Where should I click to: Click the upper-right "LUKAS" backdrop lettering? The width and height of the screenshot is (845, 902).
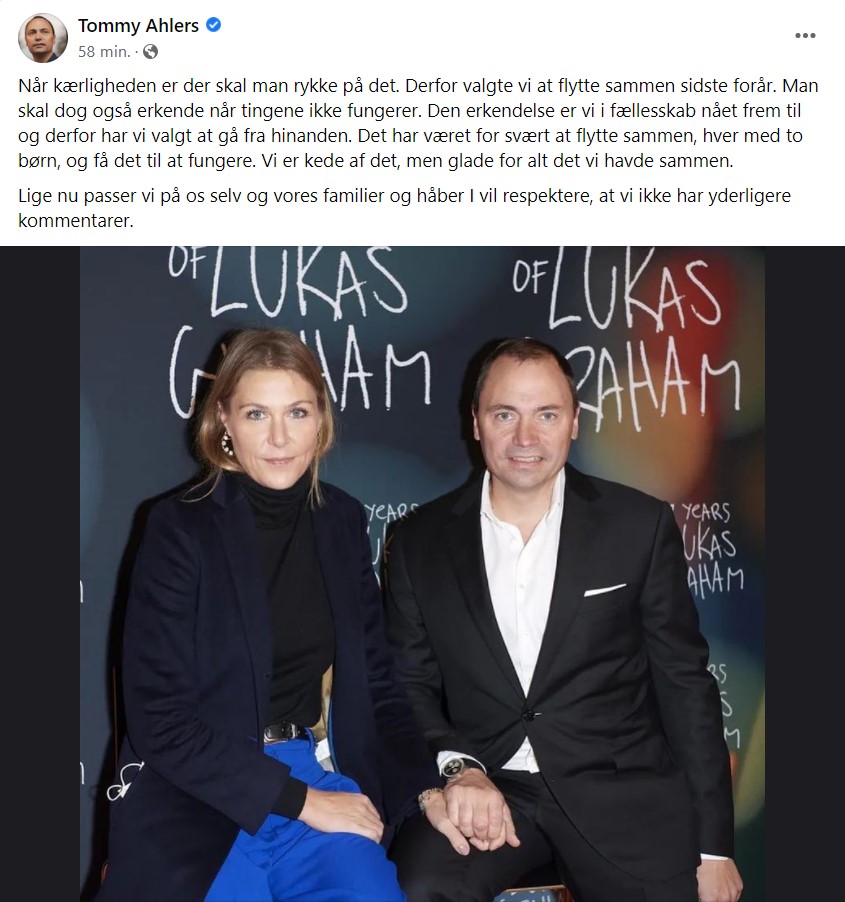tap(634, 291)
